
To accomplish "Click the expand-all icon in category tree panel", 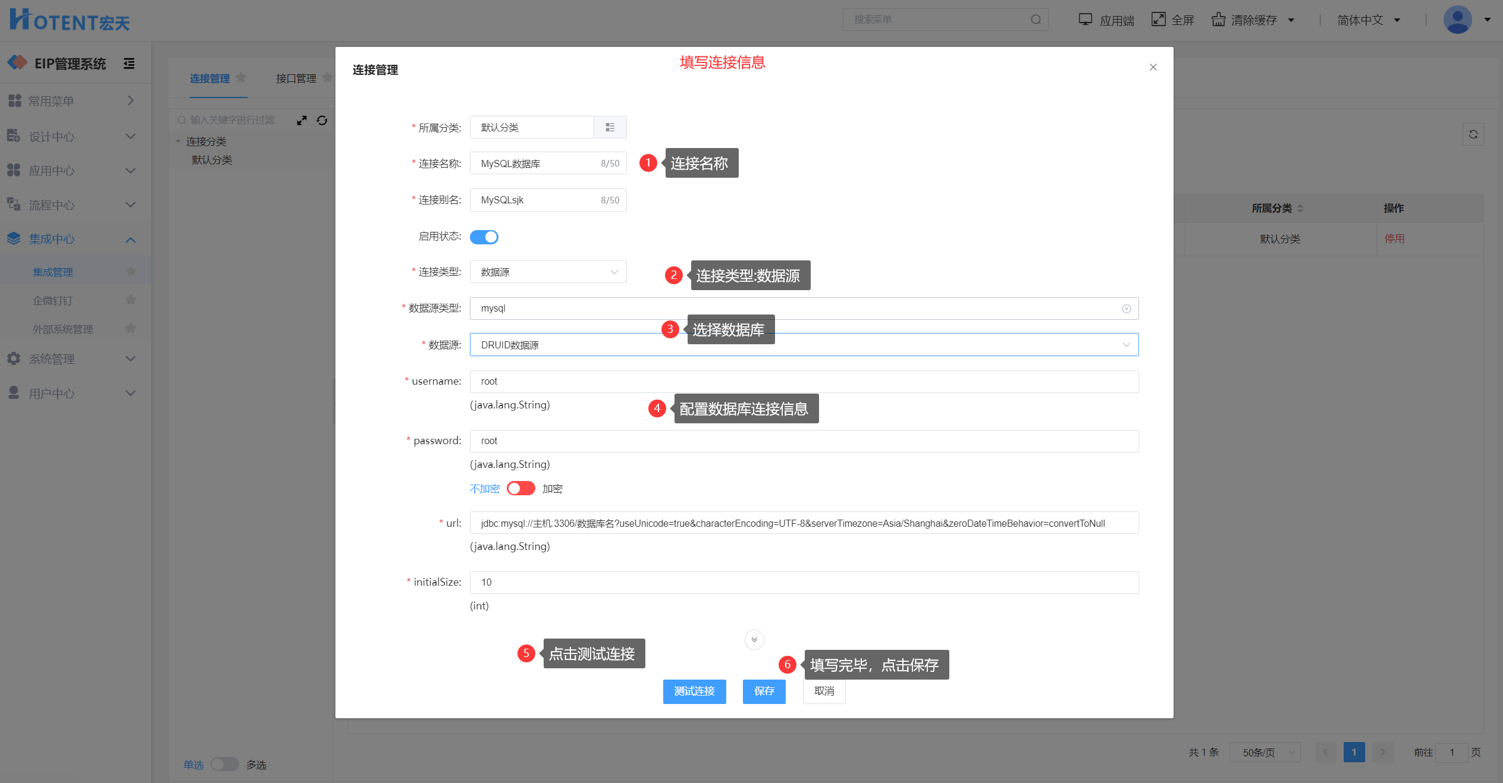I will point(302,120).
